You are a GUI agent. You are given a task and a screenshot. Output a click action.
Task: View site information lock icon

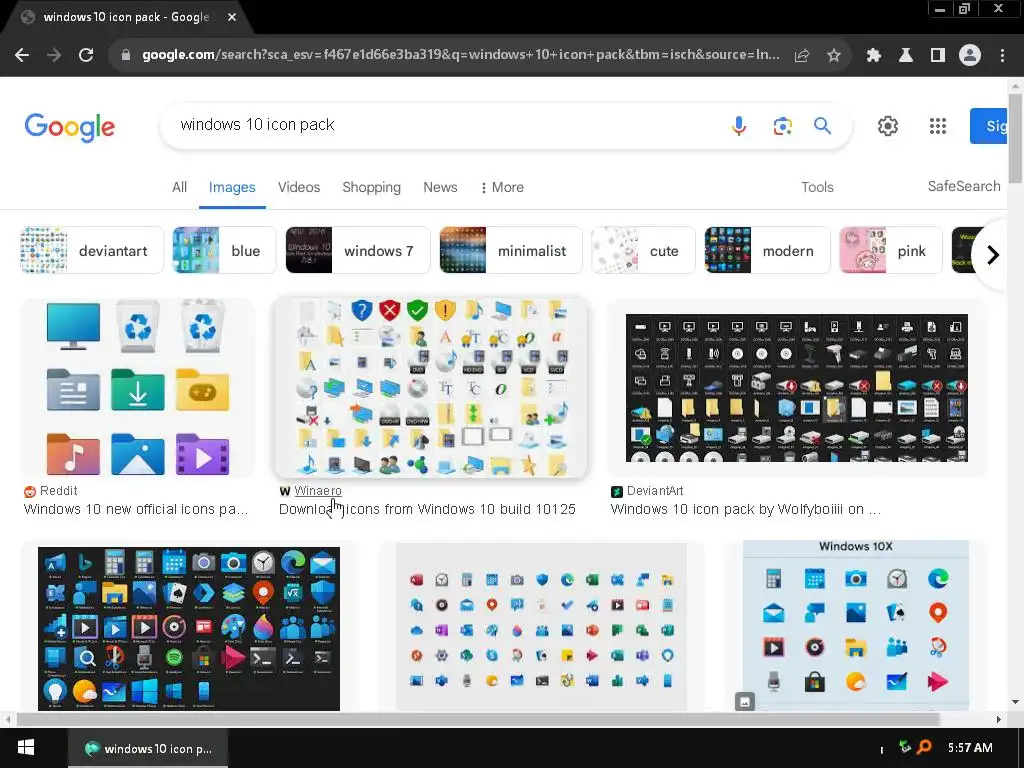(126, 56)
